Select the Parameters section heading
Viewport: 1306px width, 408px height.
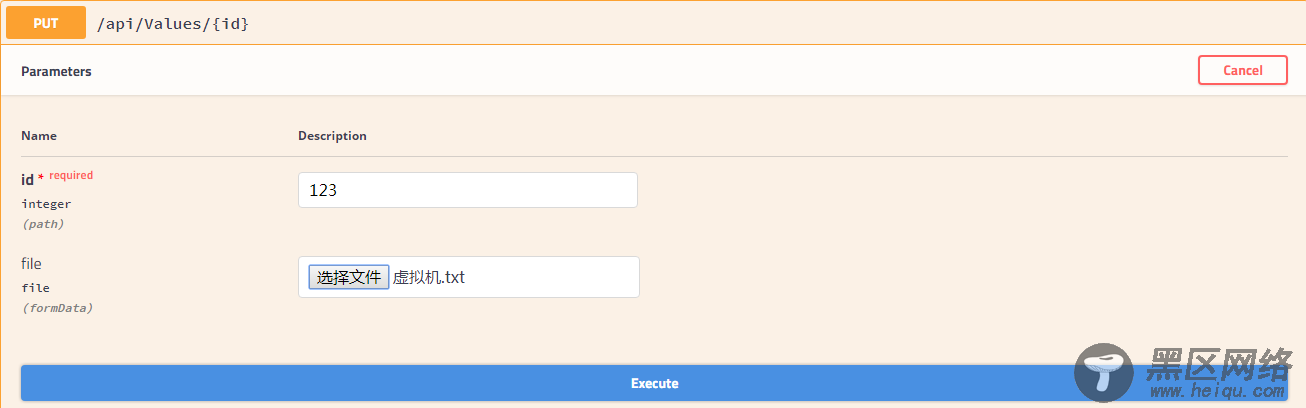pyautogui.click(x=56, y=71)
